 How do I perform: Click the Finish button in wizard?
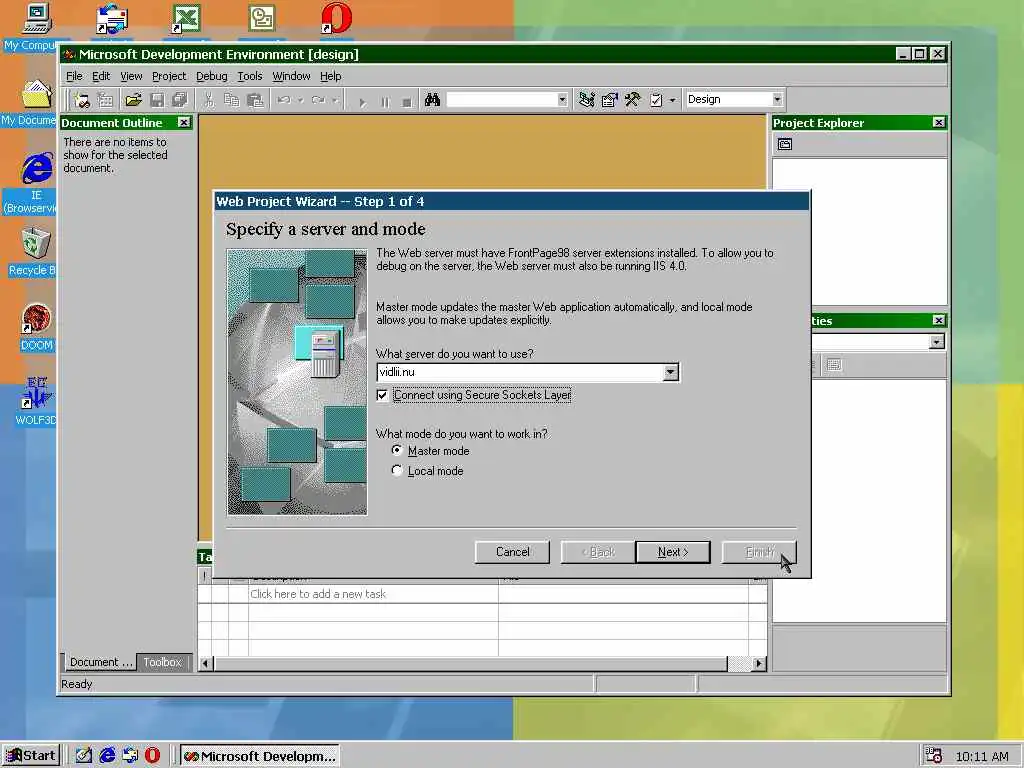pos(759,552)
